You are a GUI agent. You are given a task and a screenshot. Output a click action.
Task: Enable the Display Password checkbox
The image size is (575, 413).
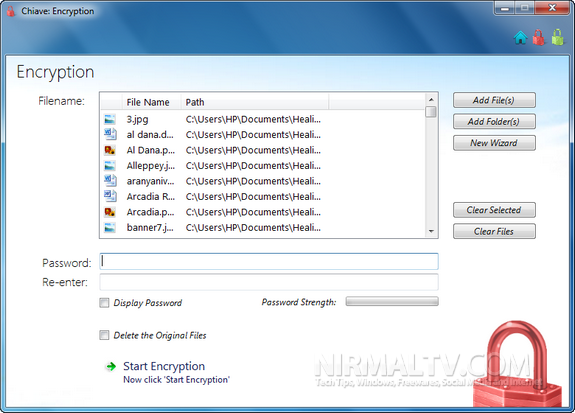click(104, 303)
